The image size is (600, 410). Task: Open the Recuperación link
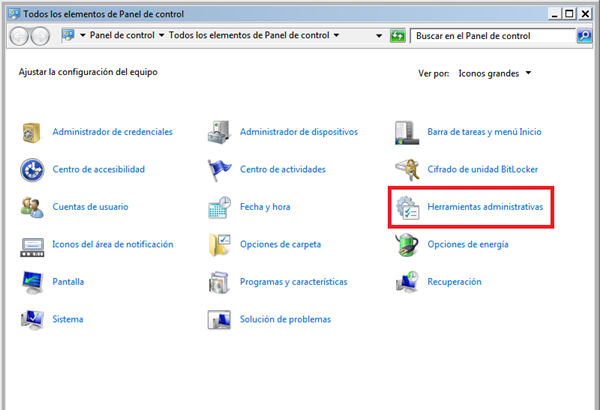pyautogui.click(x=455, y=282)
